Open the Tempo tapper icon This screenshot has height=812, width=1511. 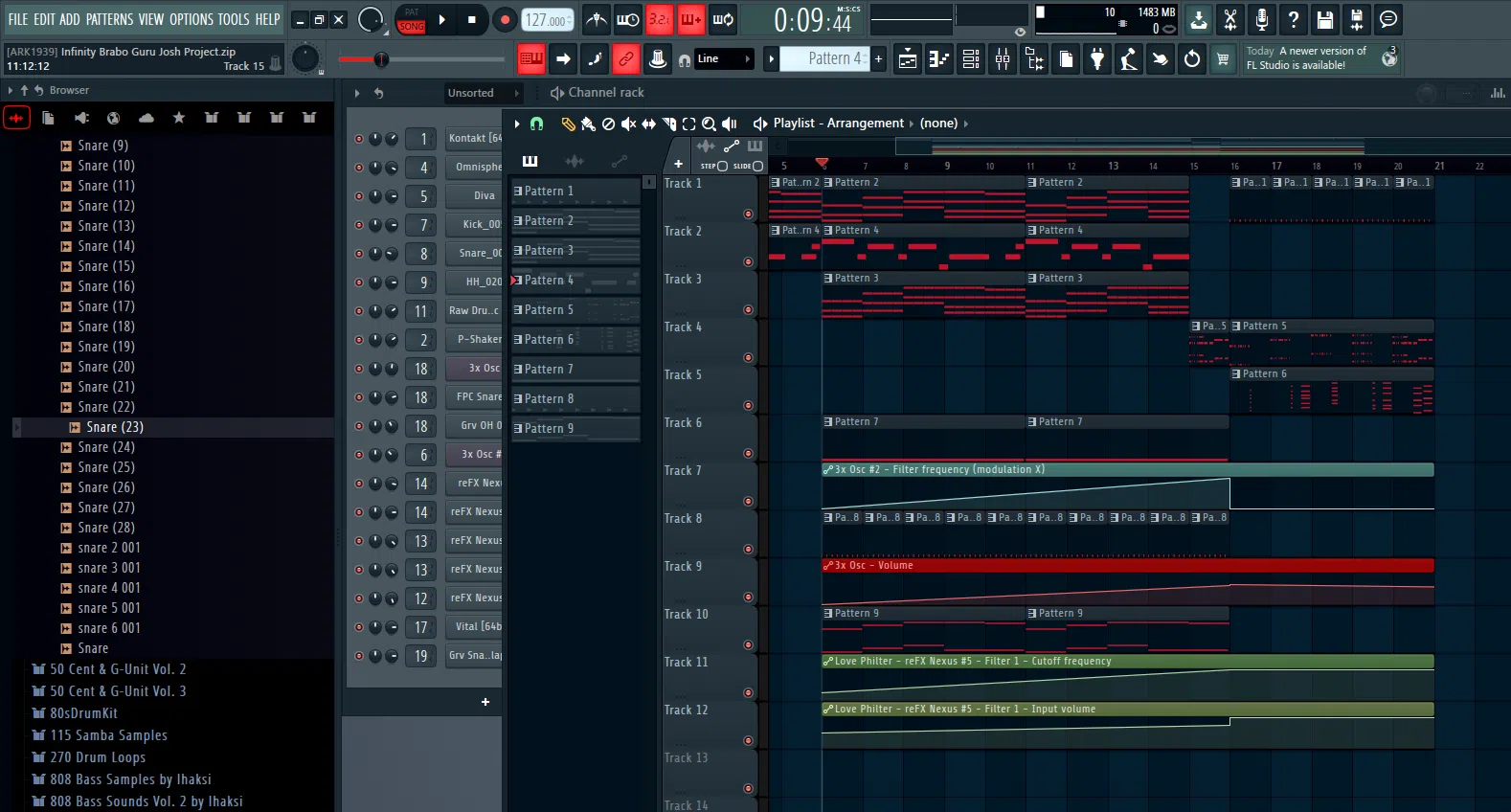pos(1129,59)
